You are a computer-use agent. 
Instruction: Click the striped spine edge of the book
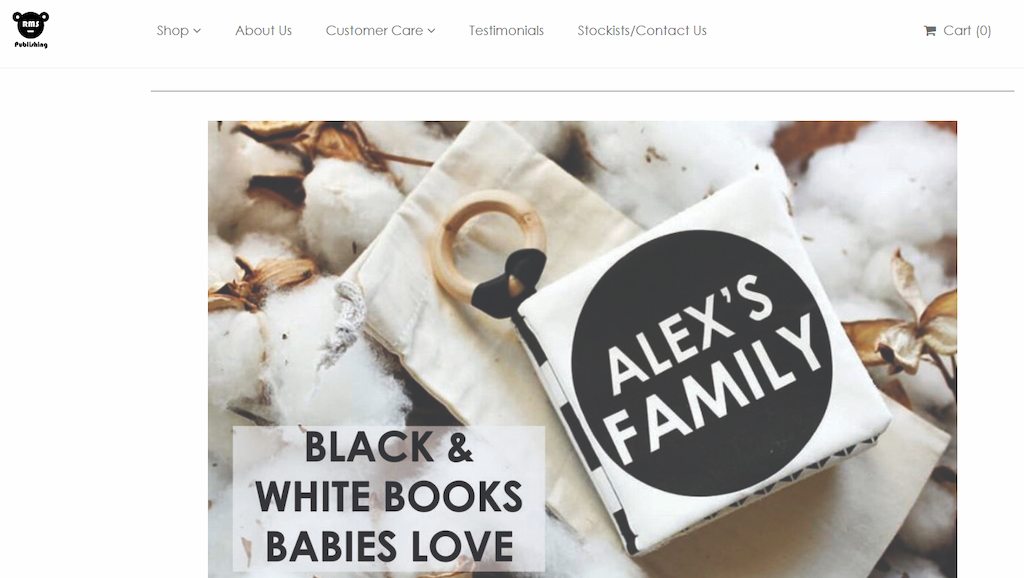(575, 431)
